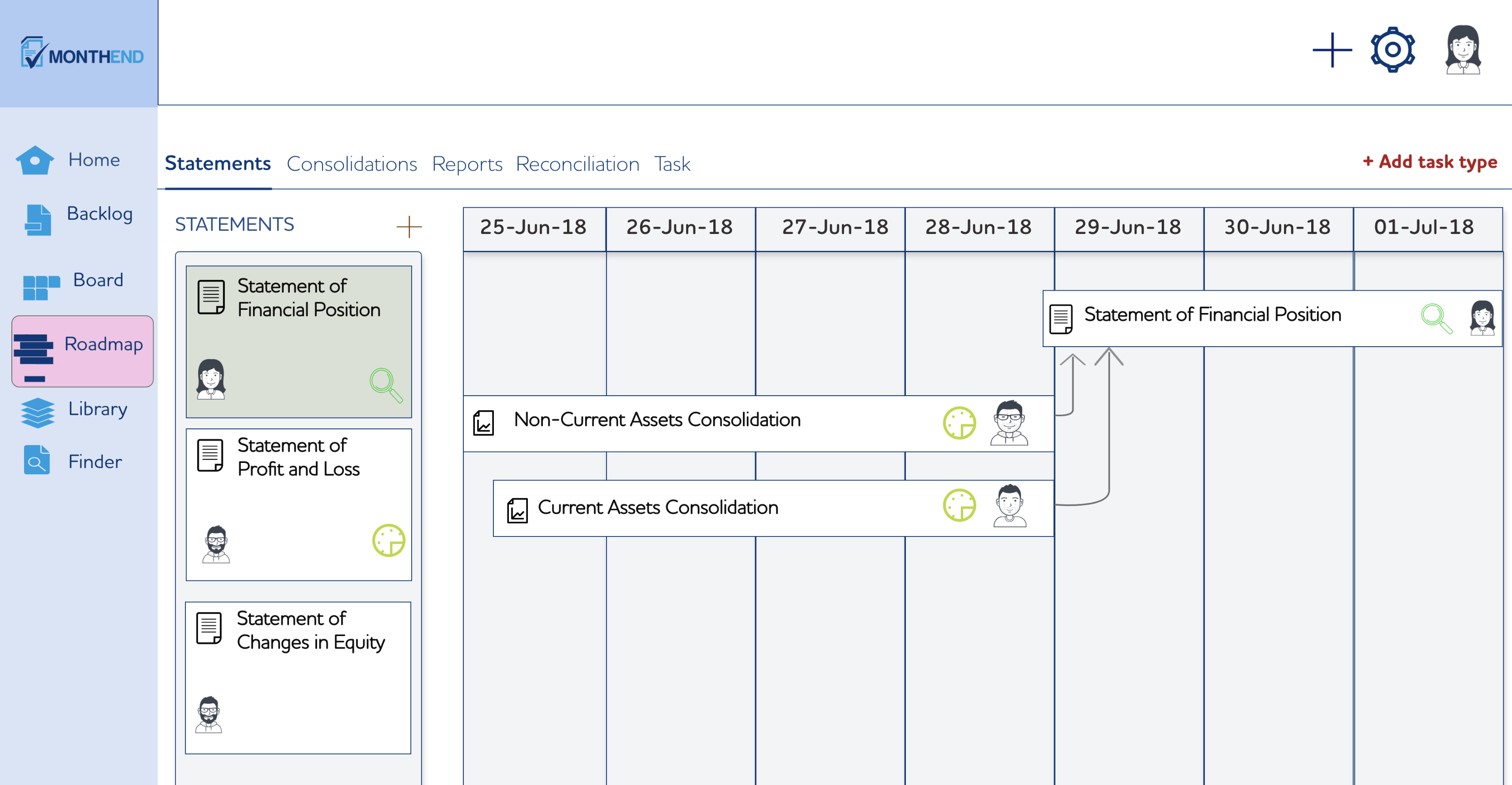Open Backlog from the sidebar
Viewport: 1512px width, 785px height.
(78, 218)
